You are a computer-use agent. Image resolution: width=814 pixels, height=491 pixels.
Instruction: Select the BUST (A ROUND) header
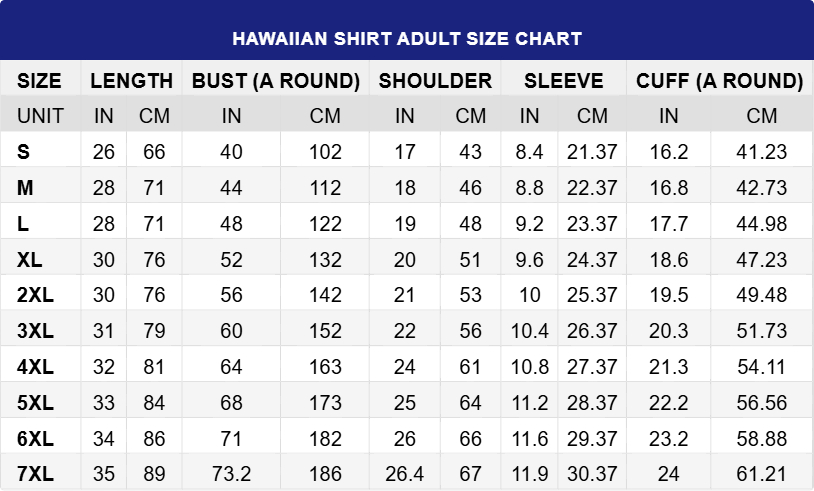click(276, 81)
